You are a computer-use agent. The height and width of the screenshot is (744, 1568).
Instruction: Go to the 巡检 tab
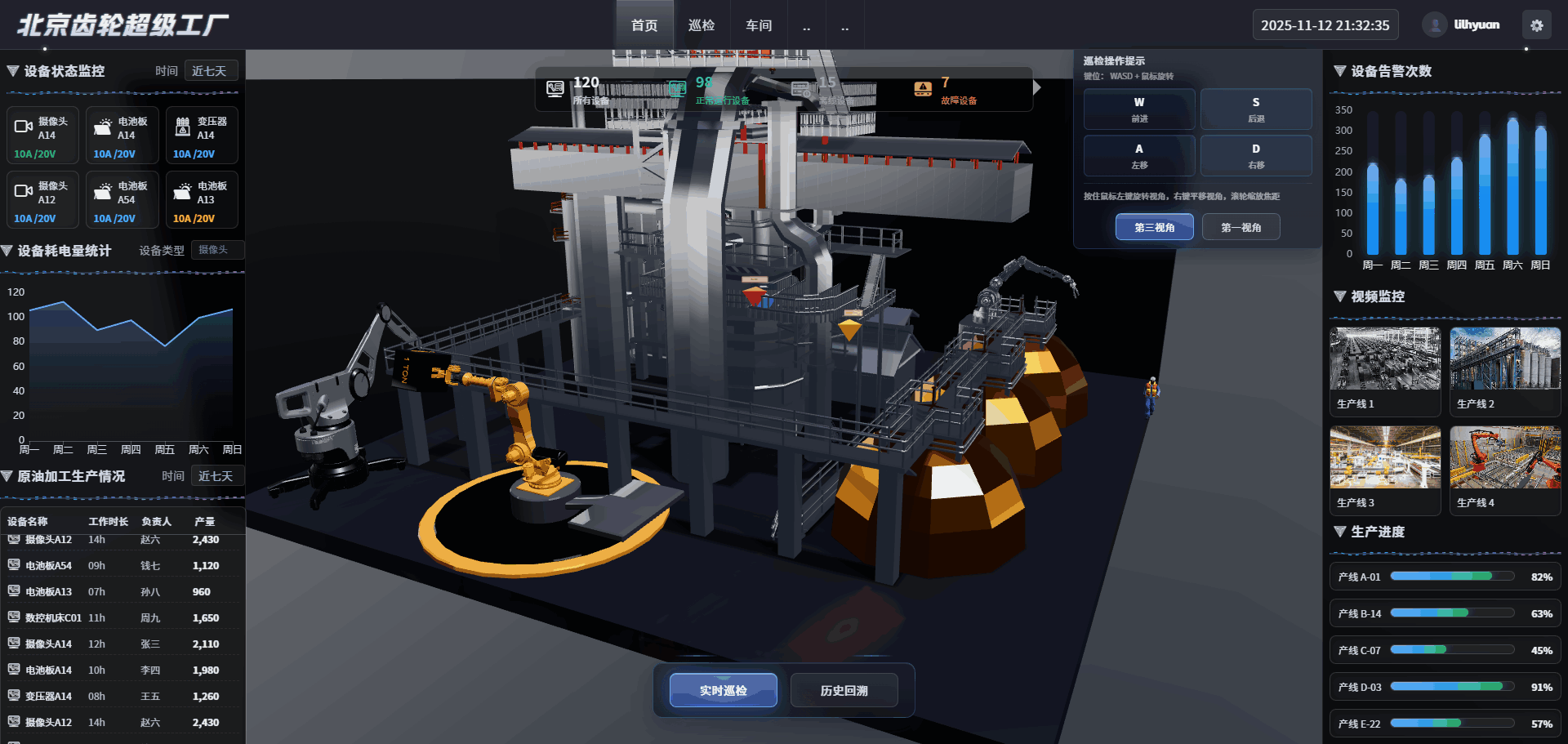click(x=701, y=25)
